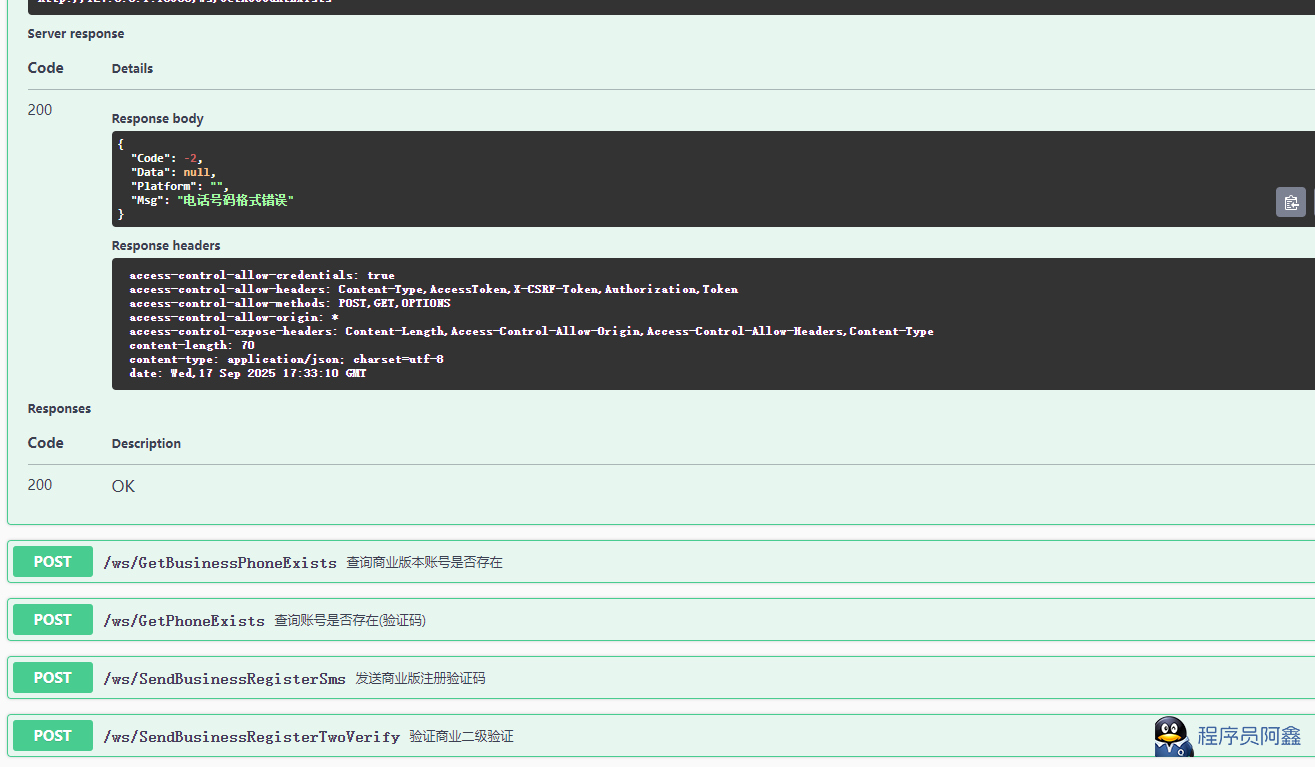Click the "Server response" heading
1315x767 pixels.
tap(76, 33)
